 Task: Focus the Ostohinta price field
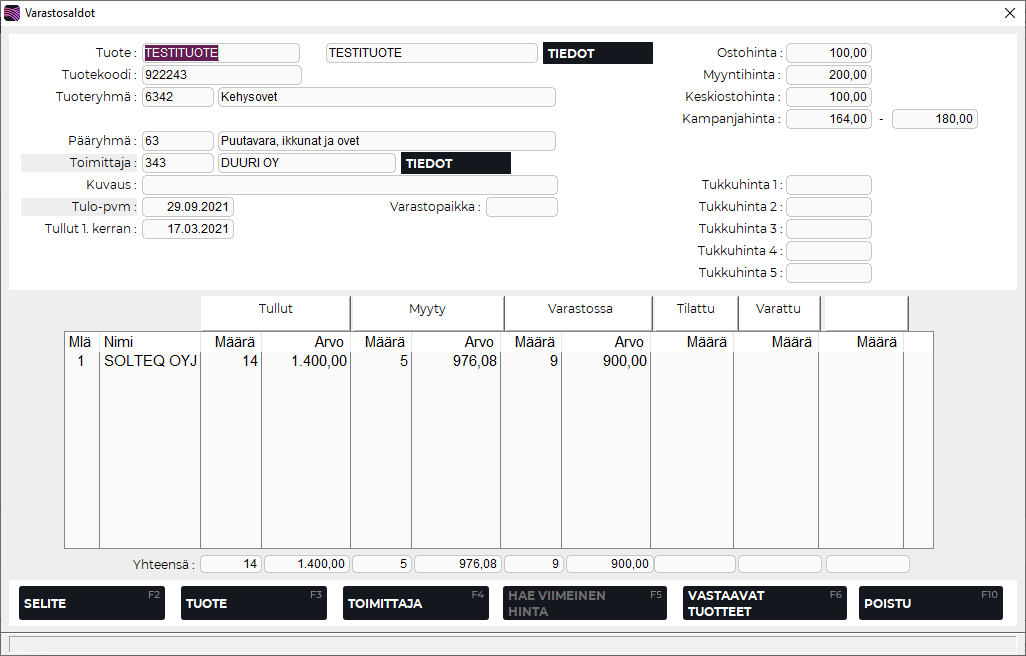click(x=828, y=53)
